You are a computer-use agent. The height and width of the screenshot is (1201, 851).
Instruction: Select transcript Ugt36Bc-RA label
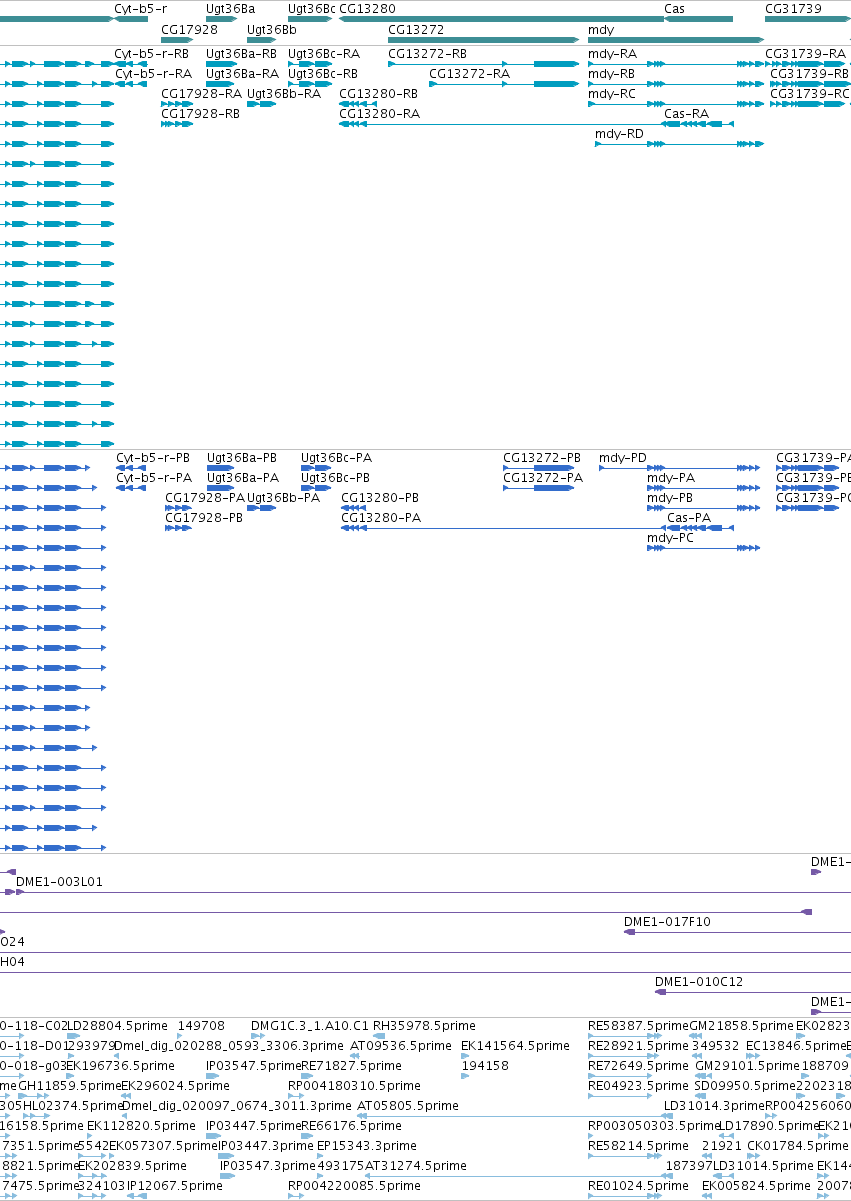pos(324,53)
